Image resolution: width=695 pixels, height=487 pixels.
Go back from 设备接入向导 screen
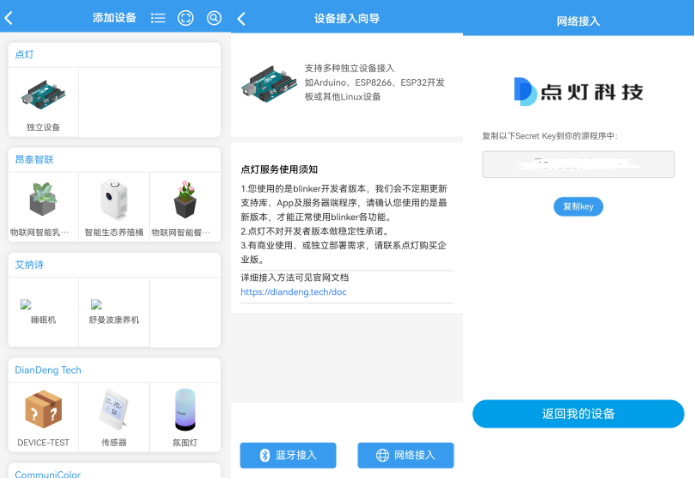point(242,18)
